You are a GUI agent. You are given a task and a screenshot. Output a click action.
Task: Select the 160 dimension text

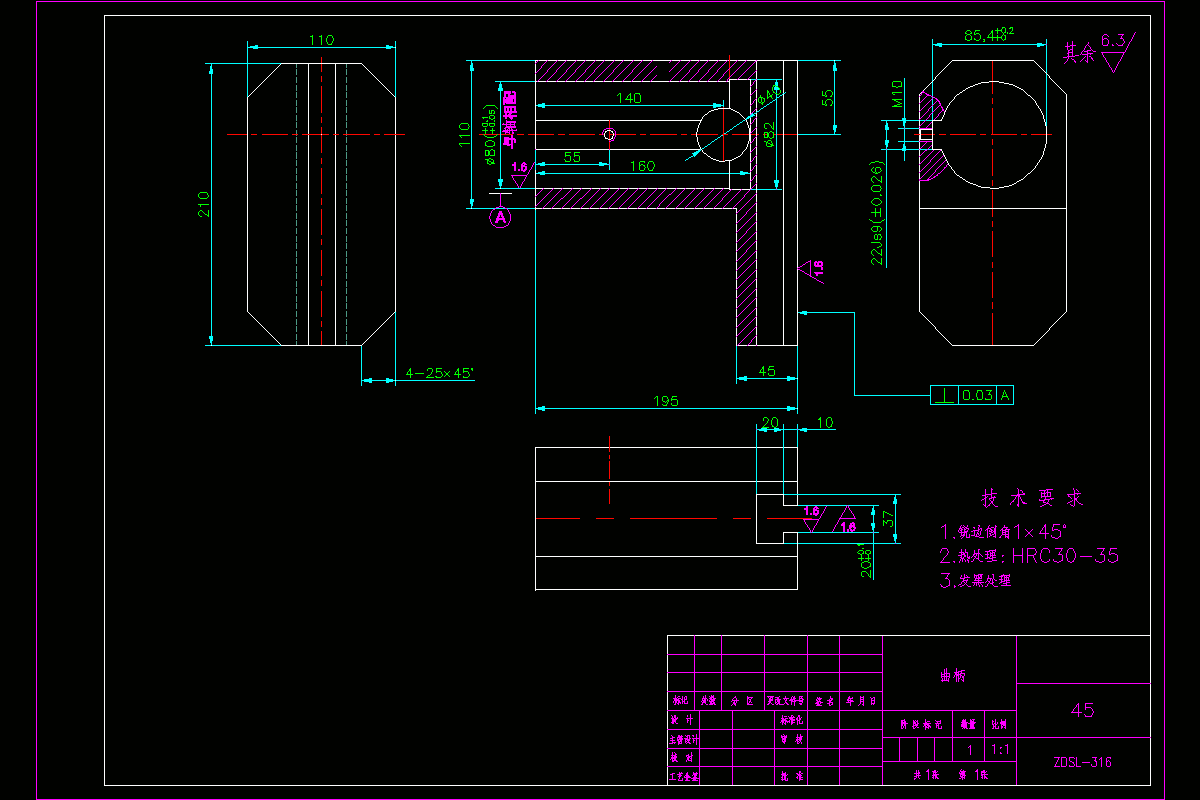pyautogui.click(x=641, y=166)
